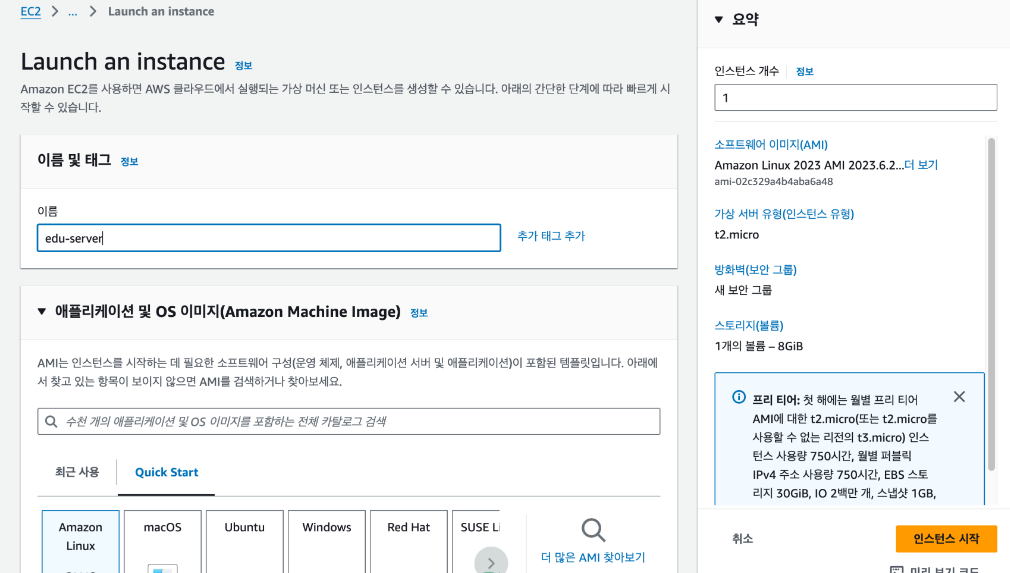Click the browse more AMIs magnifier icon
The height and width of the screenshot is (573, 1010).
click(593, 531)
